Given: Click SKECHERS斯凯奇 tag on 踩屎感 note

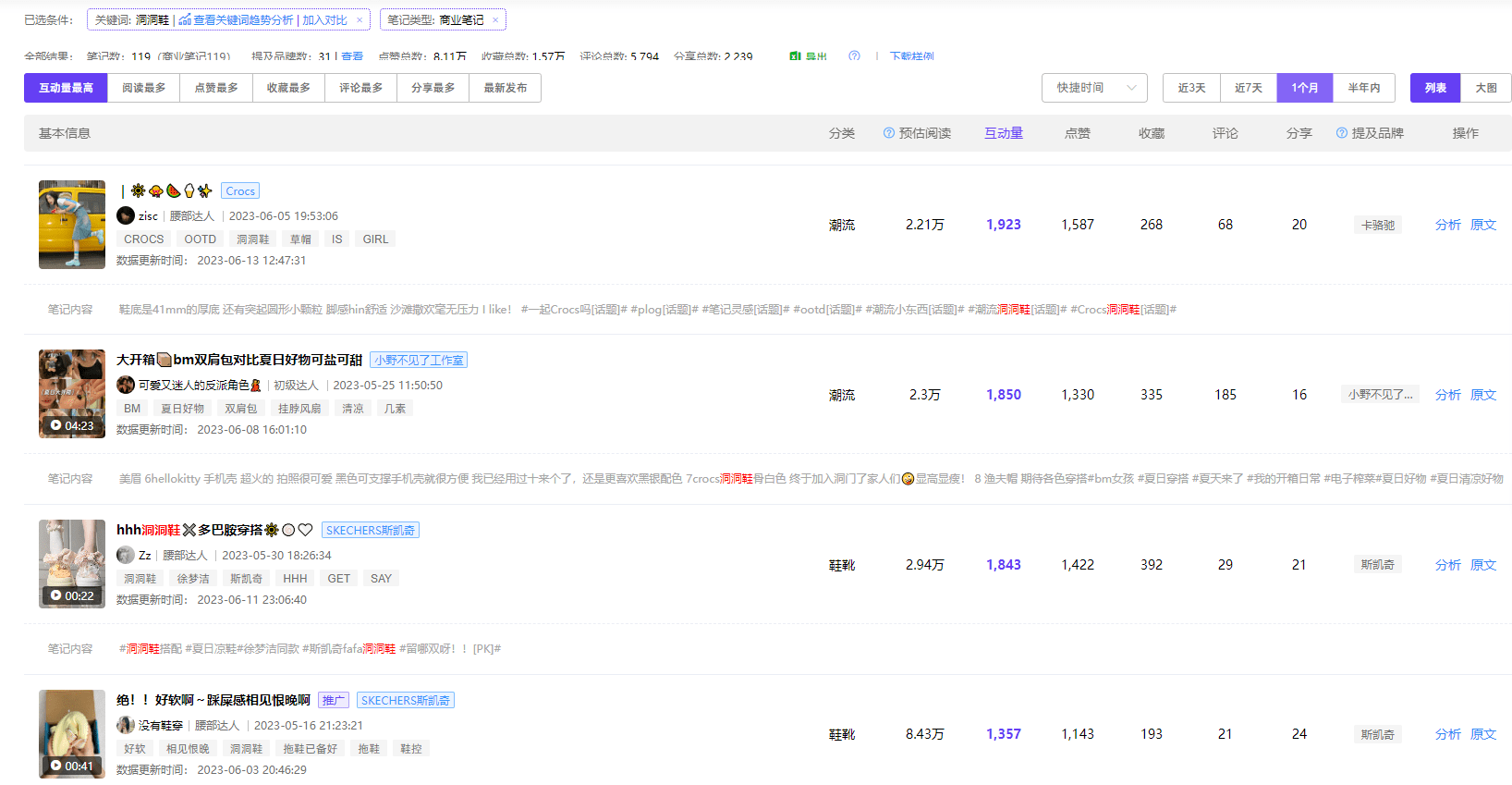Looking at the screenshot, I should click(406, 701).
